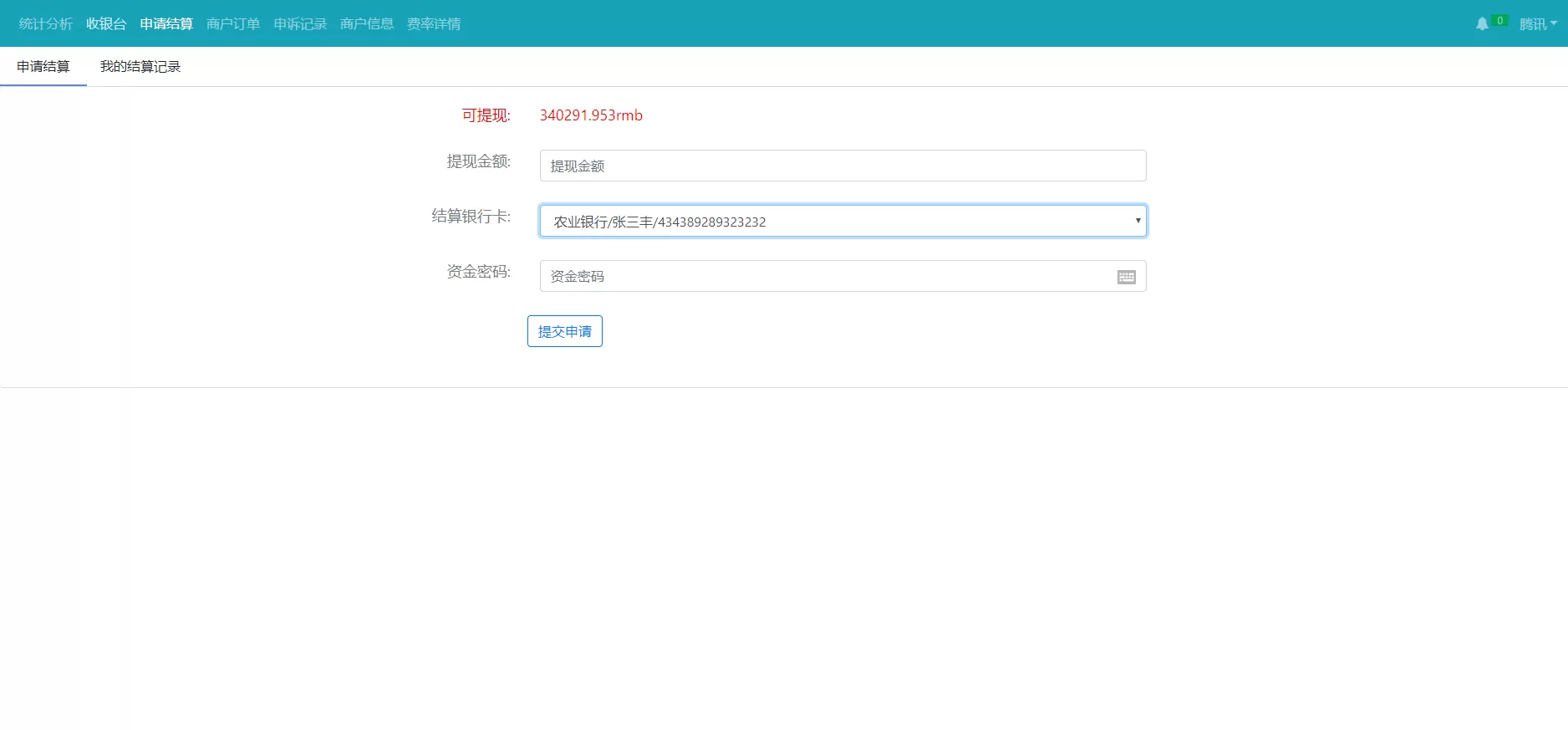Image resolution: width=1568 pixels, height=730 pixels.
Task: Select 申请结算 in the top navigation bar
Action: (166, 24)
